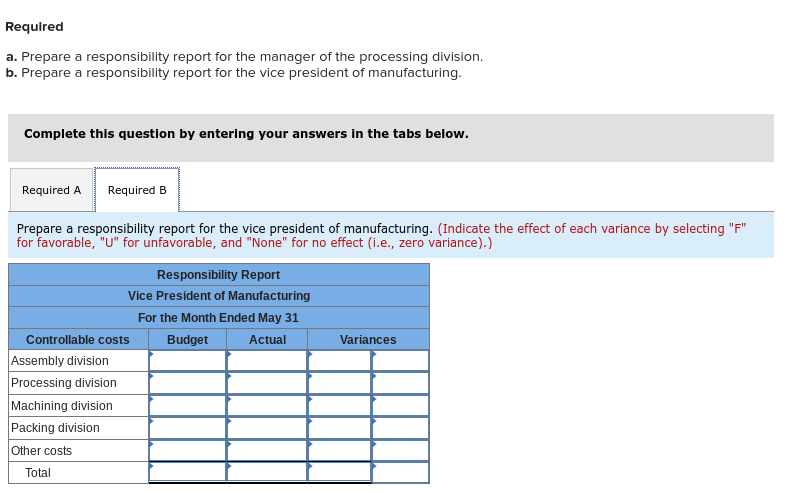Click requirement a about processing division
Image resolution: width=800 pixels, height=493 pixels.
[244, 56]
